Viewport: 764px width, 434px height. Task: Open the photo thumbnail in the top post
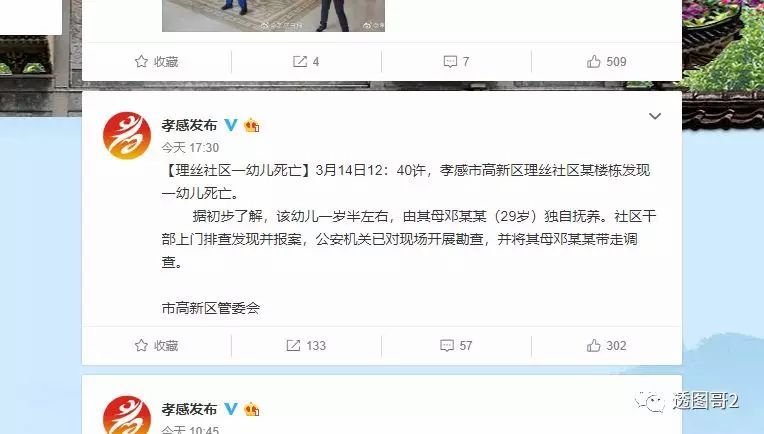pyautogui.click(x=273, y=16)
